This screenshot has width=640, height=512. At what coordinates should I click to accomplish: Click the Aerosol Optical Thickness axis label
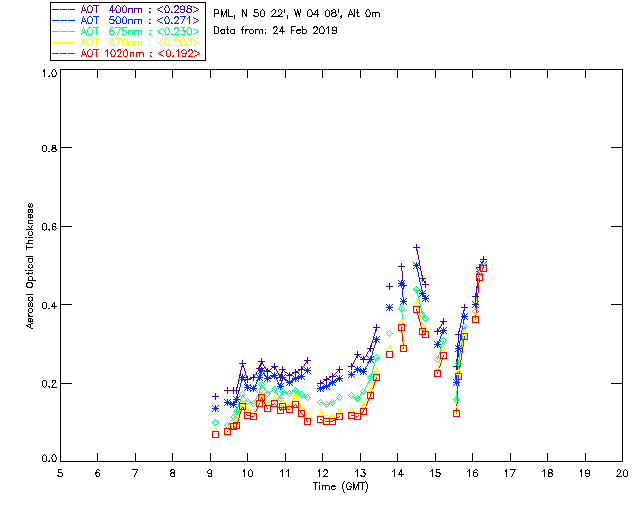click(x=30, y=266)
